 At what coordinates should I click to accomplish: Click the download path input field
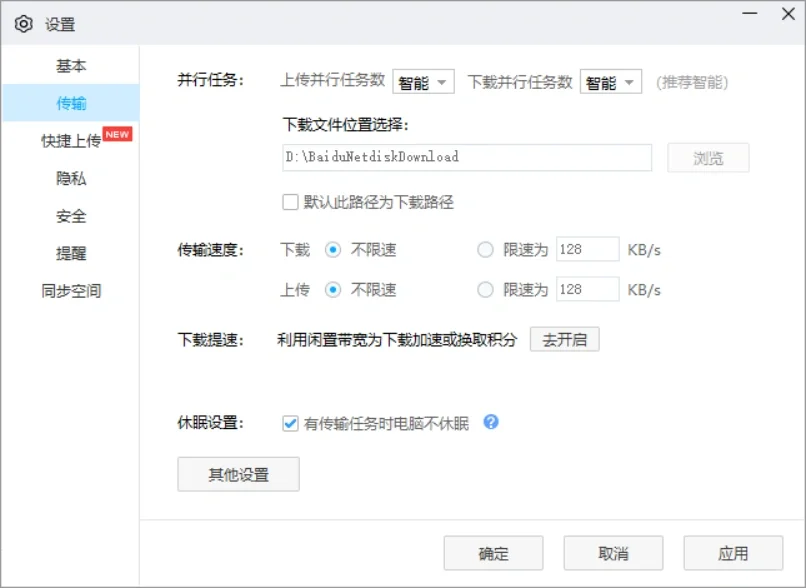(470, 157)
